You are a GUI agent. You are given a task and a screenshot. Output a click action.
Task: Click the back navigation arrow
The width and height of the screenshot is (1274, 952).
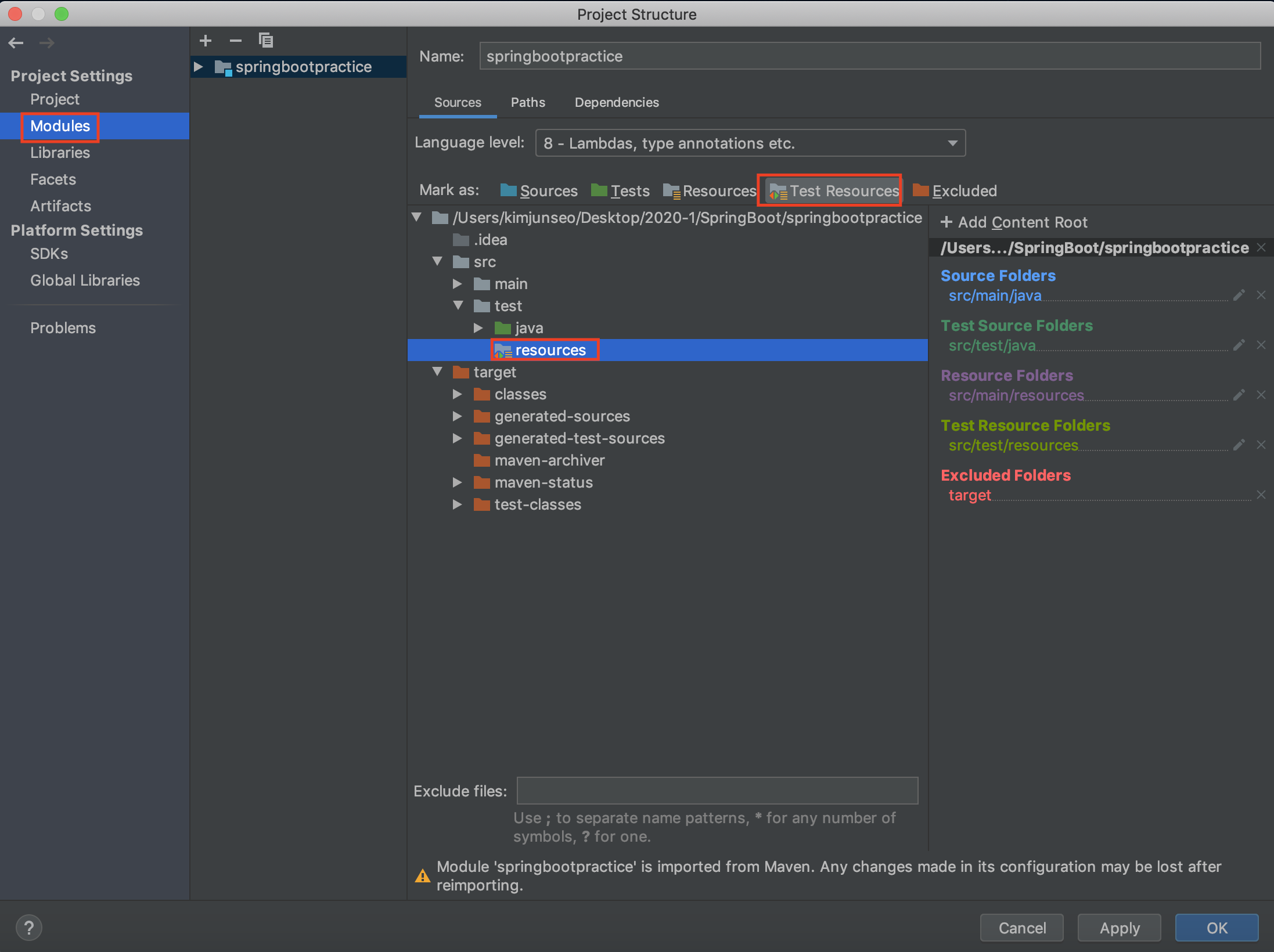click(x=16, y=42)
